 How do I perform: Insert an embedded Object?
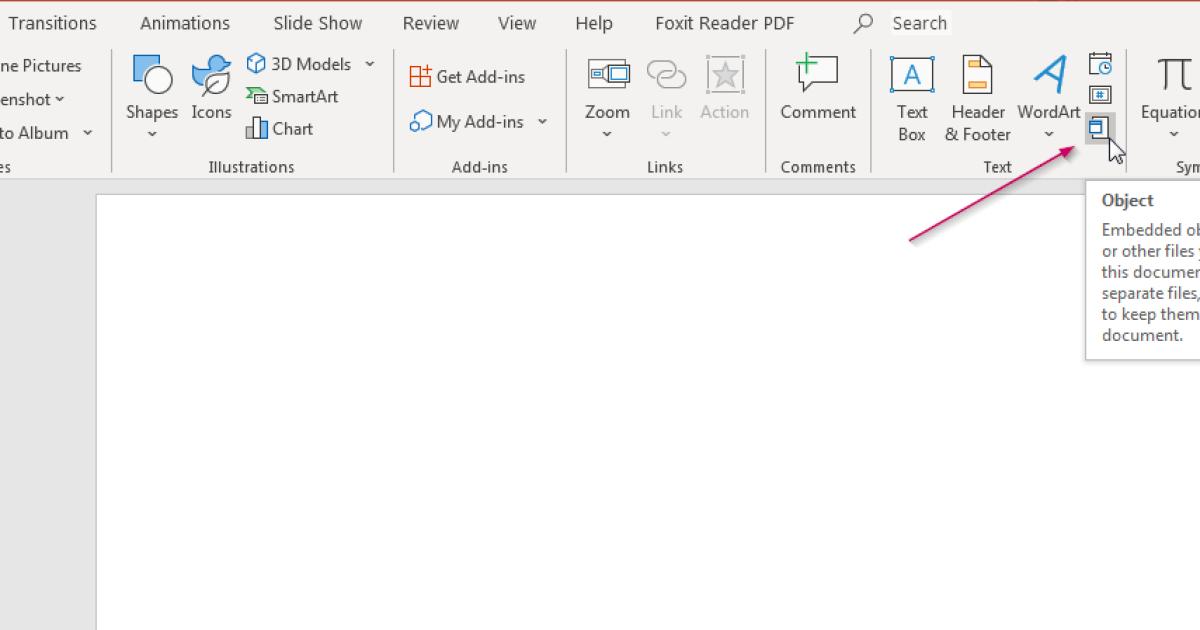coord(1100,127)
